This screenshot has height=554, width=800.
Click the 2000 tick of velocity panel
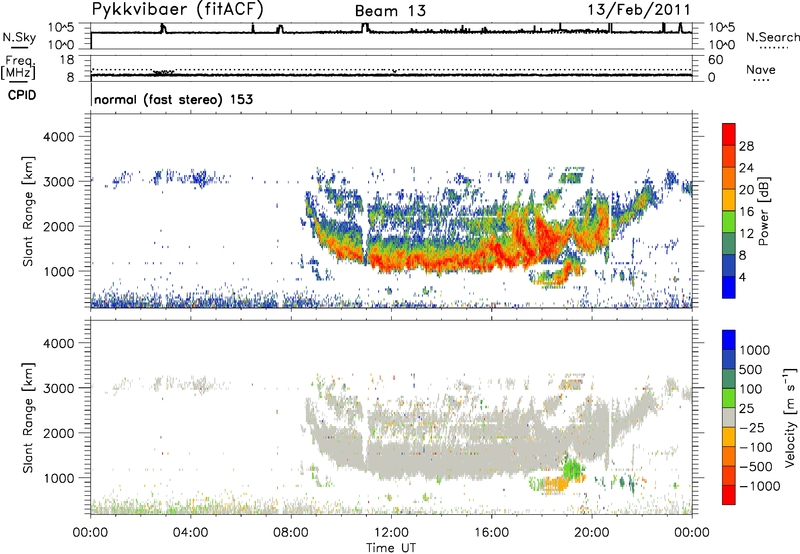(58, 433)
